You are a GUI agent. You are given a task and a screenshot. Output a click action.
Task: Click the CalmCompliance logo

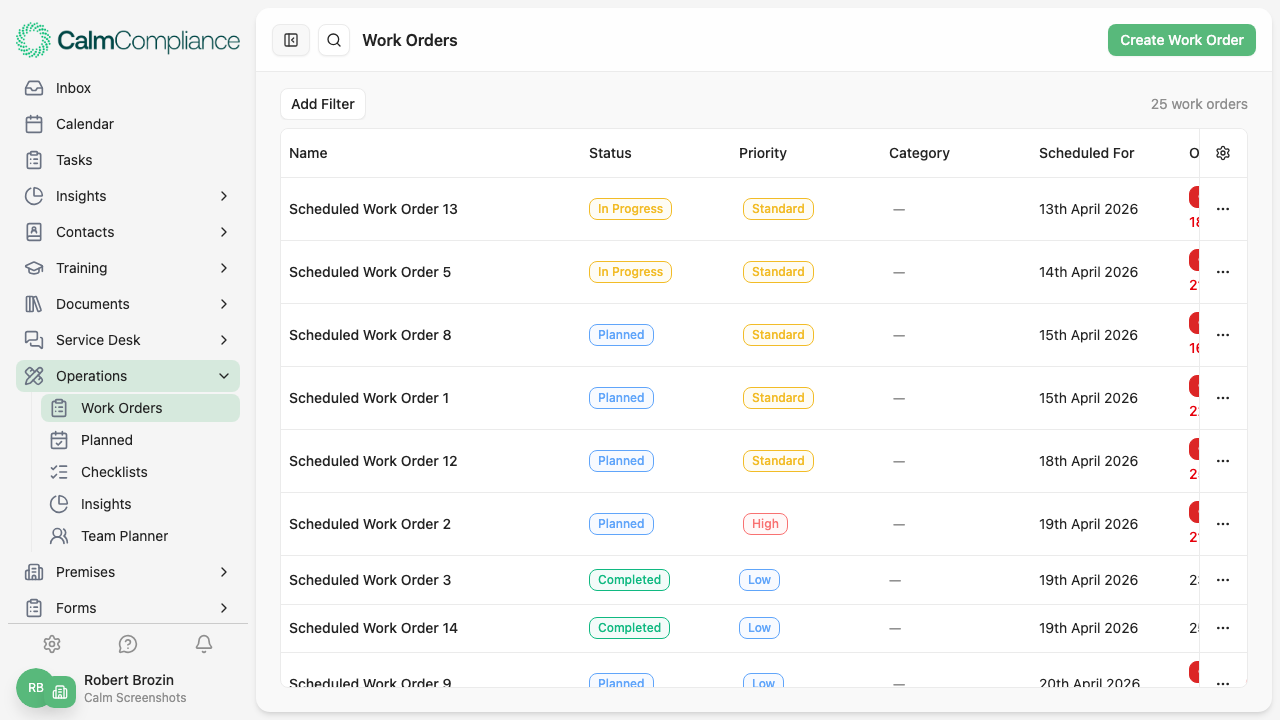coord(128,40)
